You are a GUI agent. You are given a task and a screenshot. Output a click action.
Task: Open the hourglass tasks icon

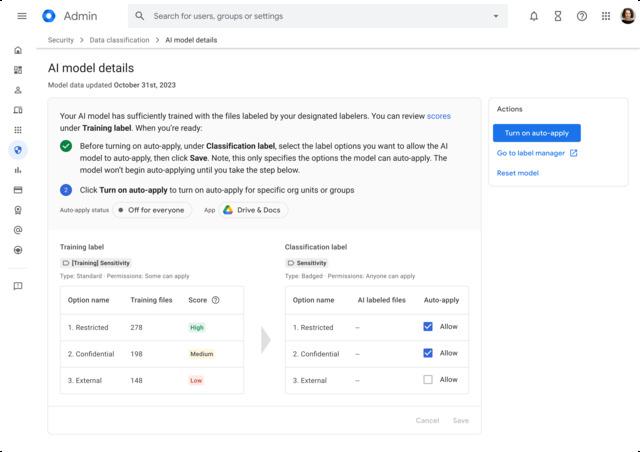pyautogui.click(x=558, y=16)
